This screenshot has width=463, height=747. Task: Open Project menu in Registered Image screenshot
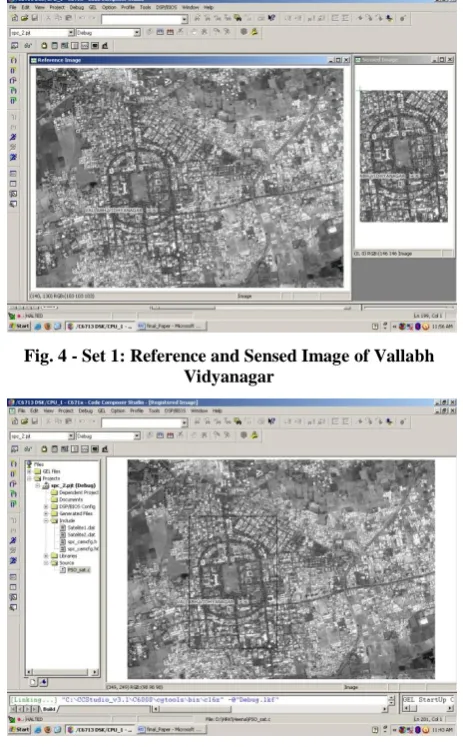65,411
